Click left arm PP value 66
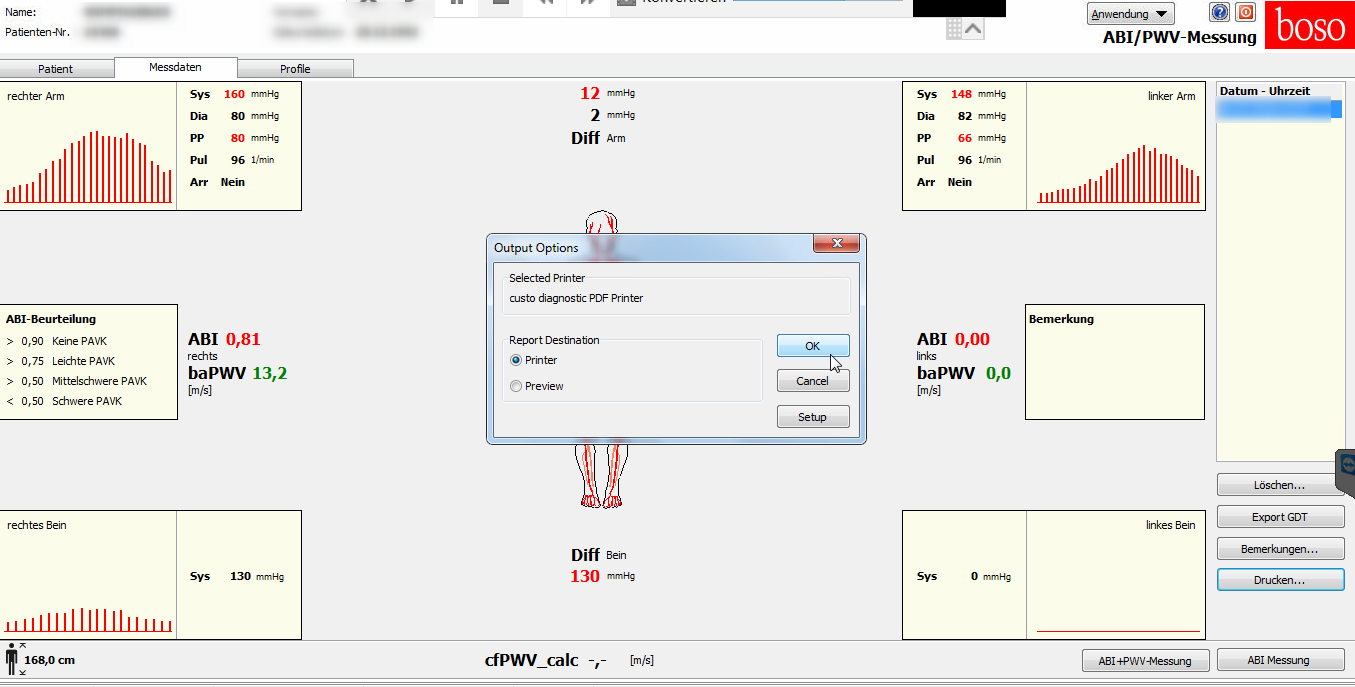1355x687 pixels. tap(965, 138)
